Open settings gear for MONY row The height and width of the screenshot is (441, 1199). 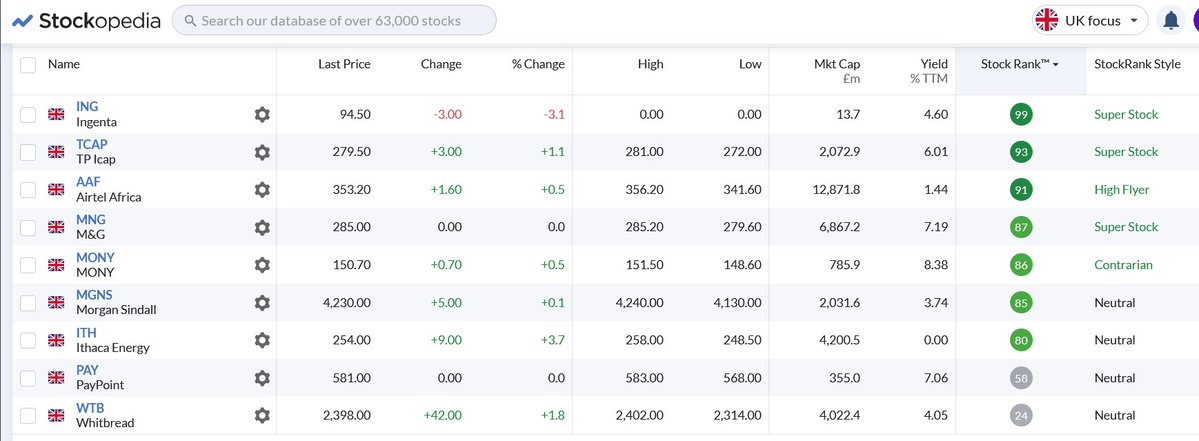click(x=262, y=265)
